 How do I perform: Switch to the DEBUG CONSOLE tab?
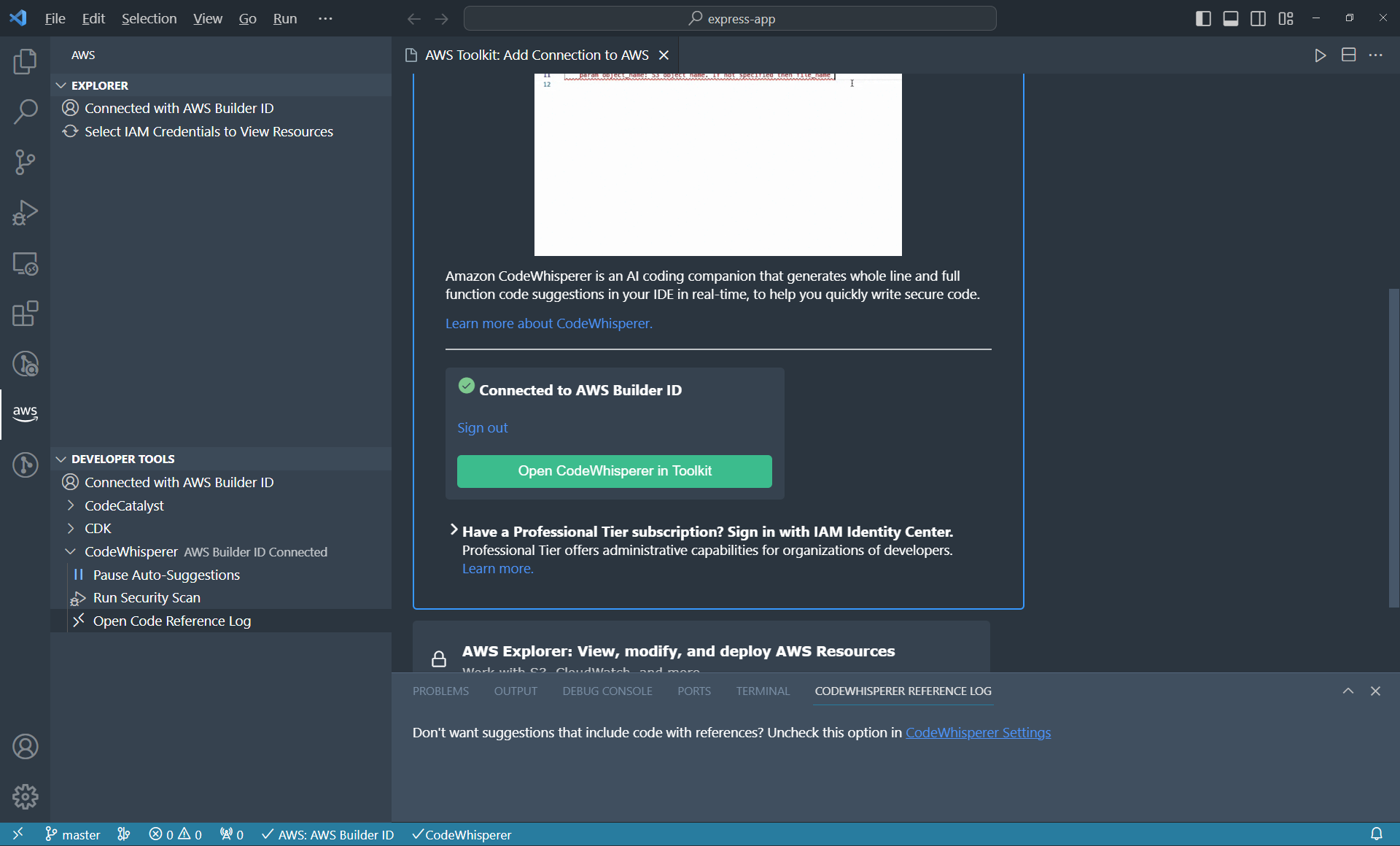(x=607, y=691)
